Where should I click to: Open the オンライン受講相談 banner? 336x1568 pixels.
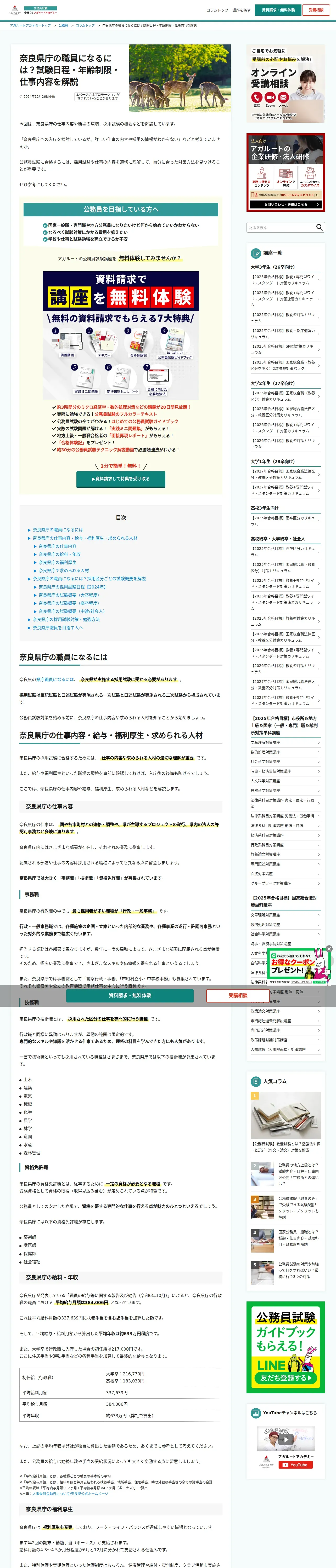point(285,83)
